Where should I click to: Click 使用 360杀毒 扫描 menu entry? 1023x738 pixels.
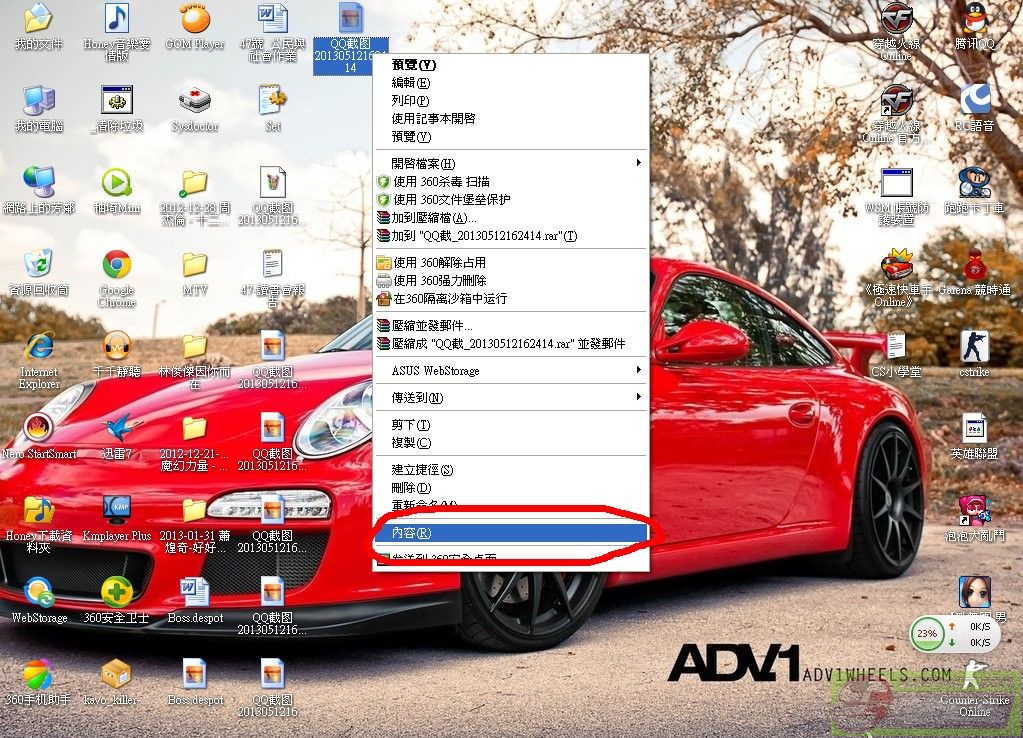coord(441,182)
